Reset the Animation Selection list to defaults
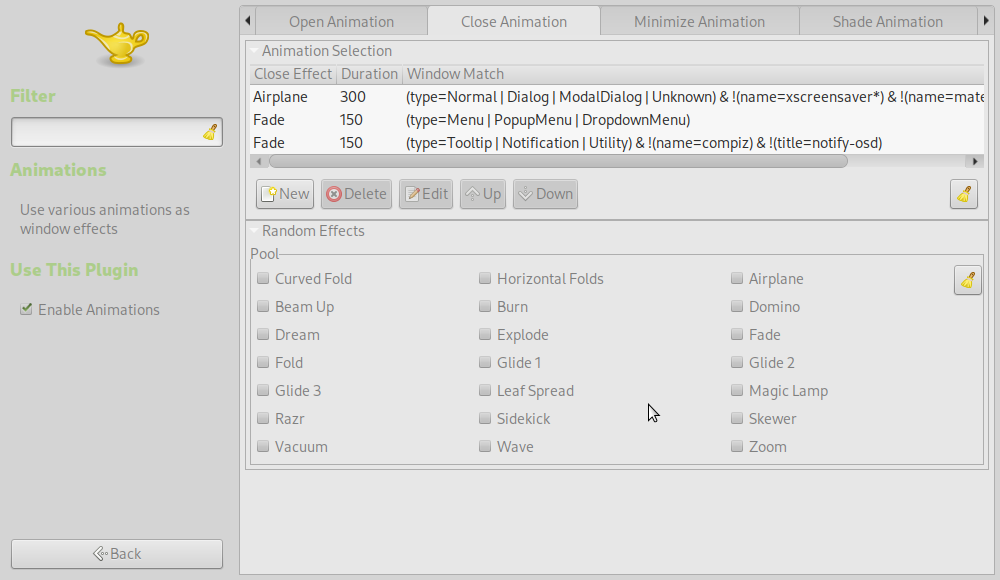 (x=963, y=194)
